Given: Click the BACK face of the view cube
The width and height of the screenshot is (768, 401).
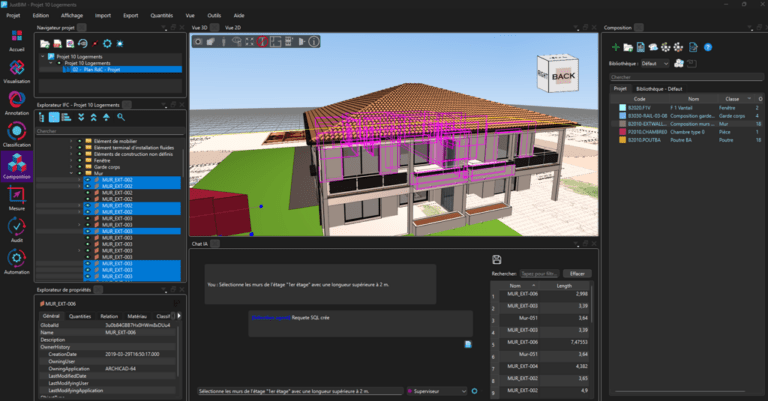Looking at the screenshot, I should [x=564, y=76].
